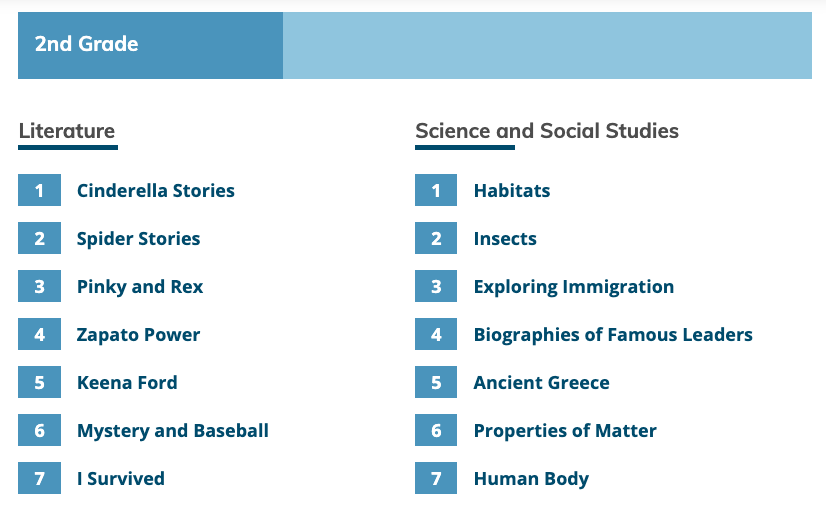Image resolution: width=826 pixels, height=511 pixels.
Task: Open the Zapato Power unit
Action: 139,335
